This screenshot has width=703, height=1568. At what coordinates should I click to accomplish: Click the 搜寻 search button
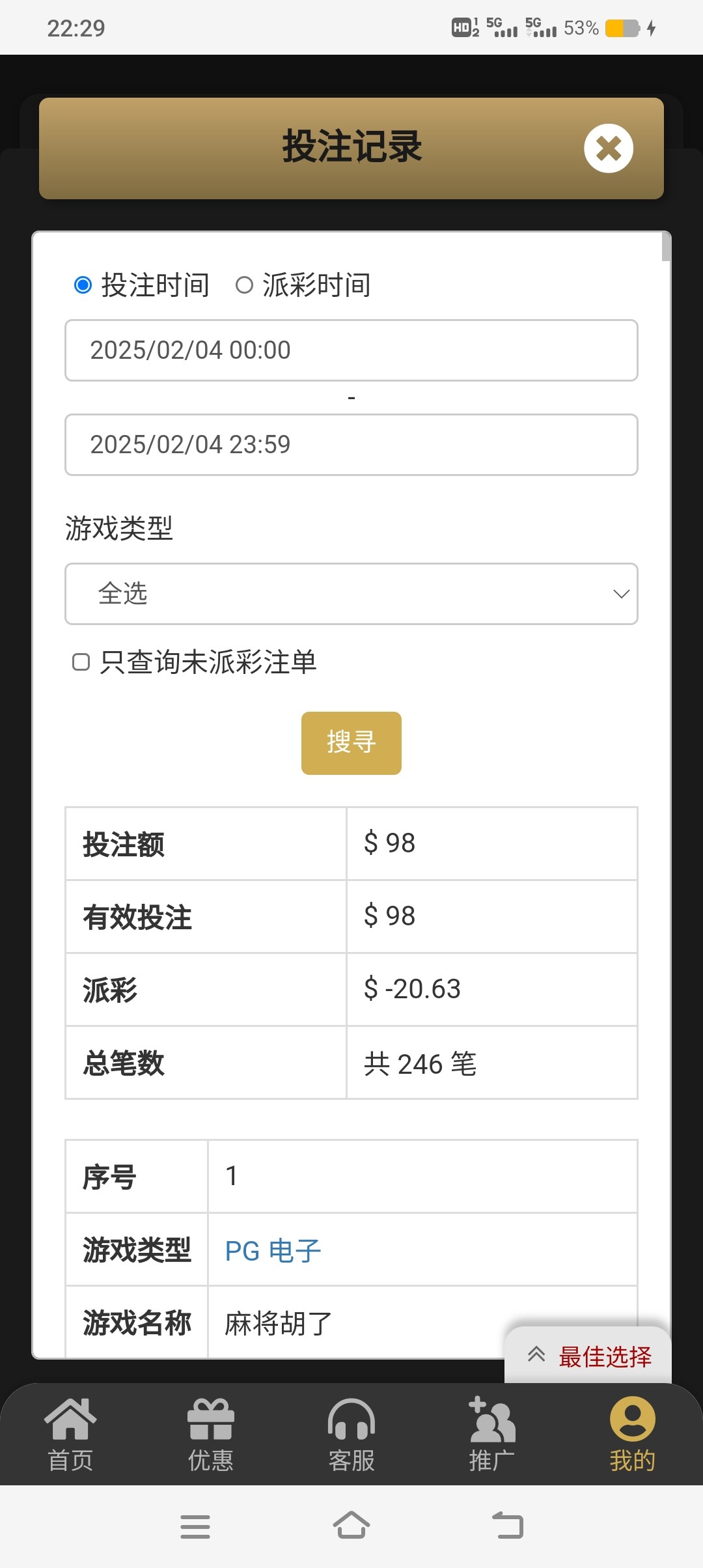(351, 743)
